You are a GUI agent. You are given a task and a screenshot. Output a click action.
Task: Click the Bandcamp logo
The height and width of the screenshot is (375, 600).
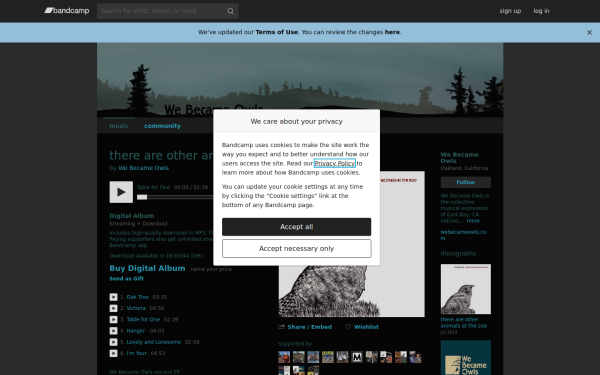pyautogui.click(x=67, y=11)
